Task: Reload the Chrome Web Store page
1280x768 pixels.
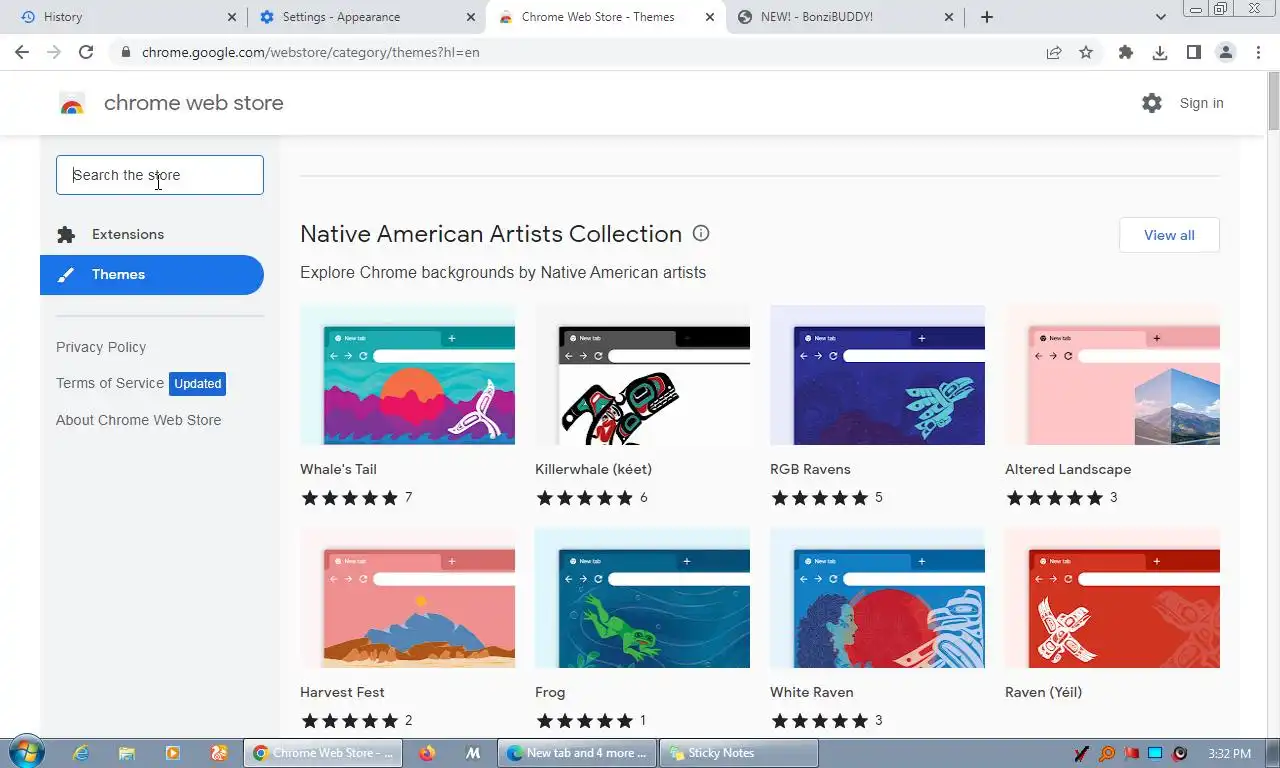Action: coord(86,52)
